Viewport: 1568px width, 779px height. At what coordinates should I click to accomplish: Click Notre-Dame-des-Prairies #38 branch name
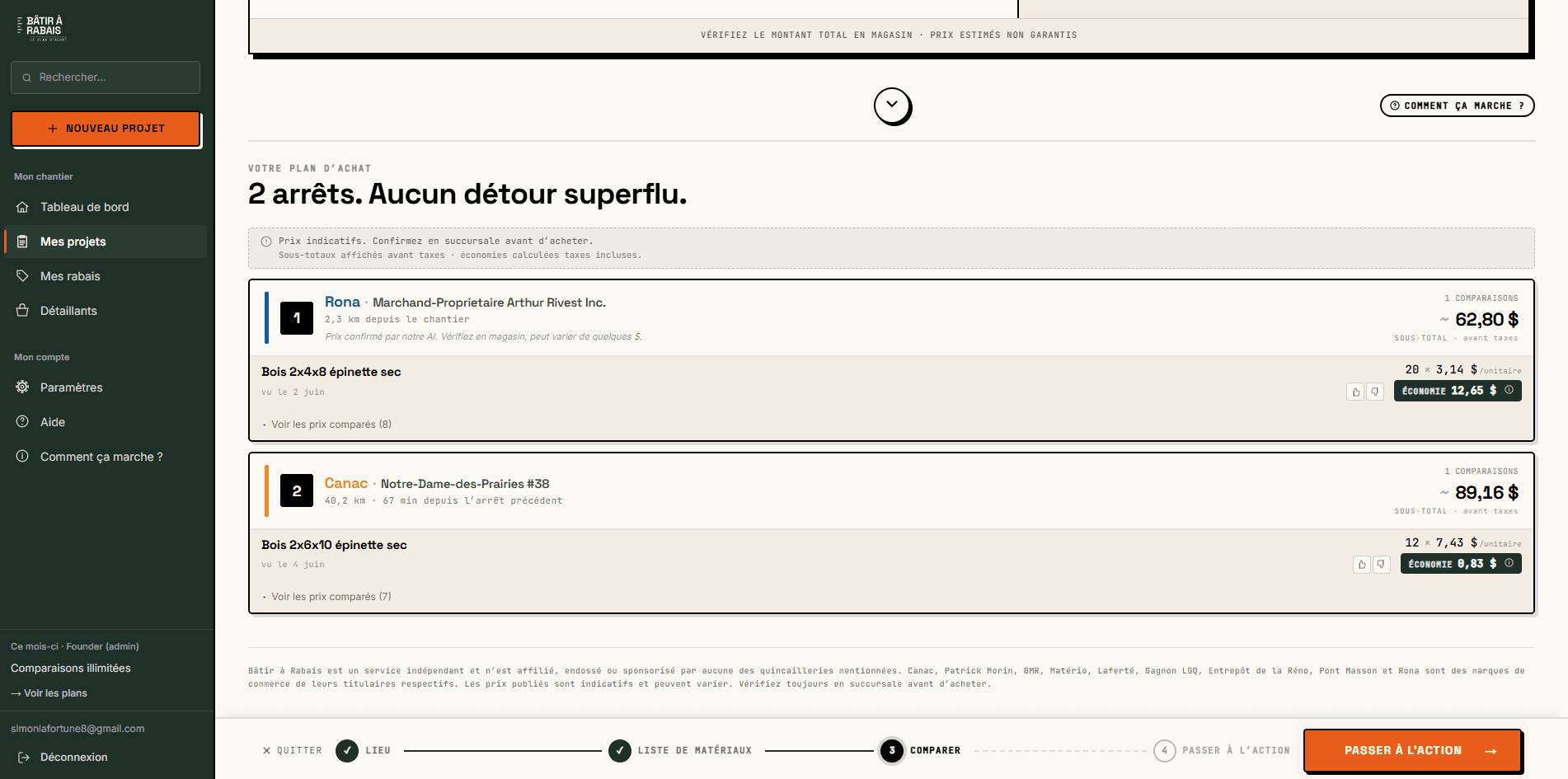[465, 484]
